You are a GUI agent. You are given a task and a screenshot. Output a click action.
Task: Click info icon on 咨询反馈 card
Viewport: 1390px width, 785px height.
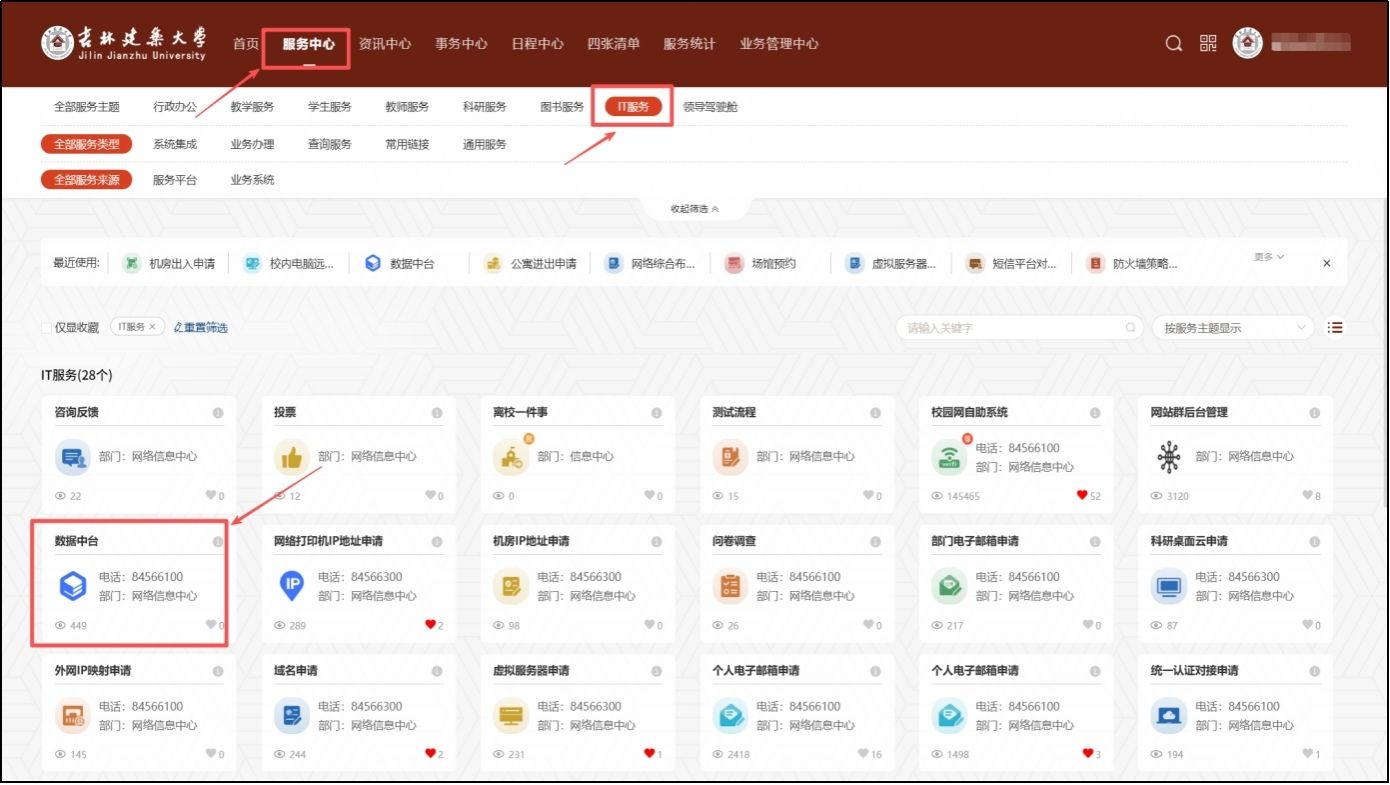[218, 413]
